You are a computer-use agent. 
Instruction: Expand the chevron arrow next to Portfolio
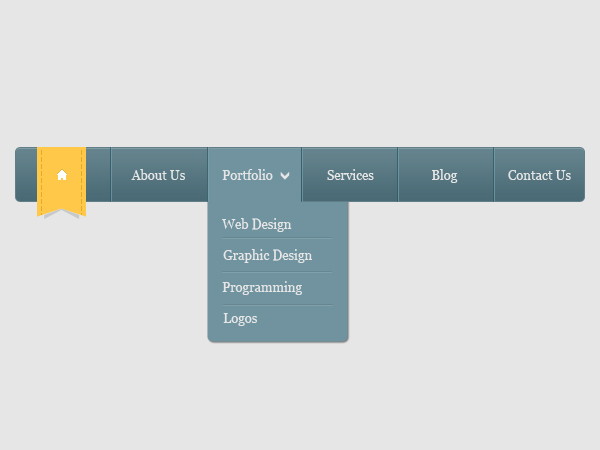click(x=285, y=176)
